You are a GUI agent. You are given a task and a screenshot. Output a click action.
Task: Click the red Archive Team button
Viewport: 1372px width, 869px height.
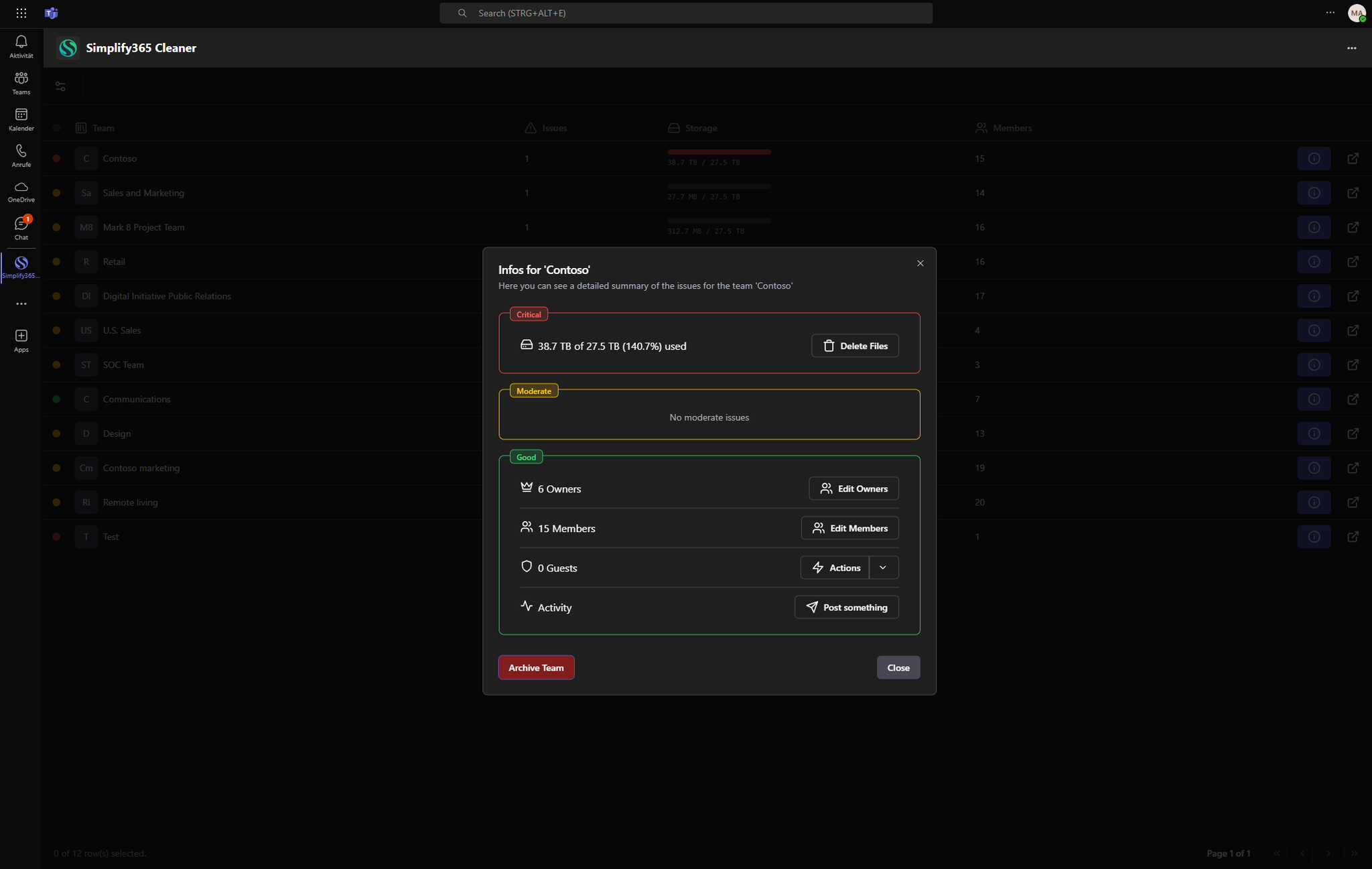point(536,667)
